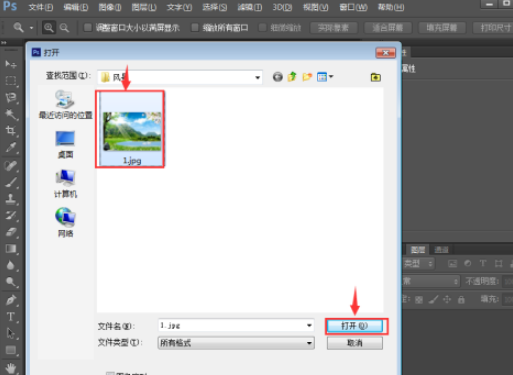The height and width of the screenshot is (375, 513).
Task: Expand the Look in folder dropdown
Action: [x=257, y=77]
